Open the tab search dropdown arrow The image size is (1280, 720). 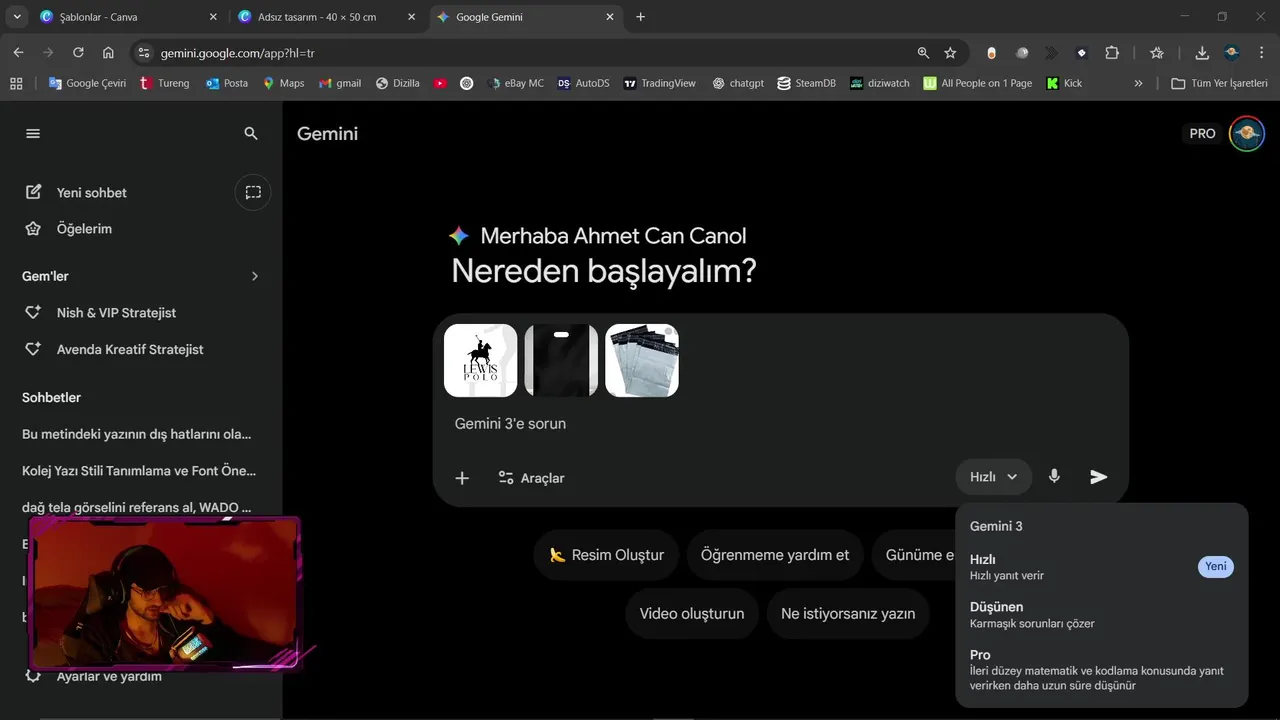[x=17, y=17]
